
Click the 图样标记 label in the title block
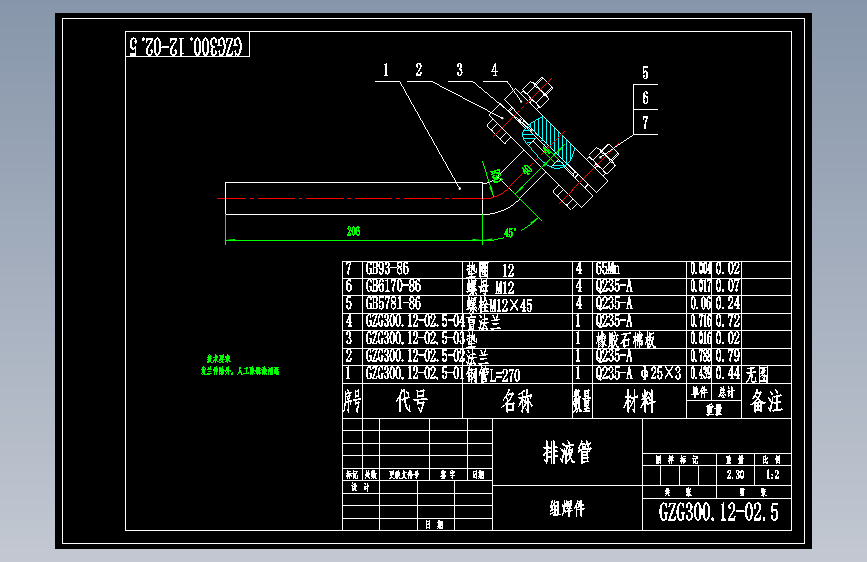(x=677, y=460)
